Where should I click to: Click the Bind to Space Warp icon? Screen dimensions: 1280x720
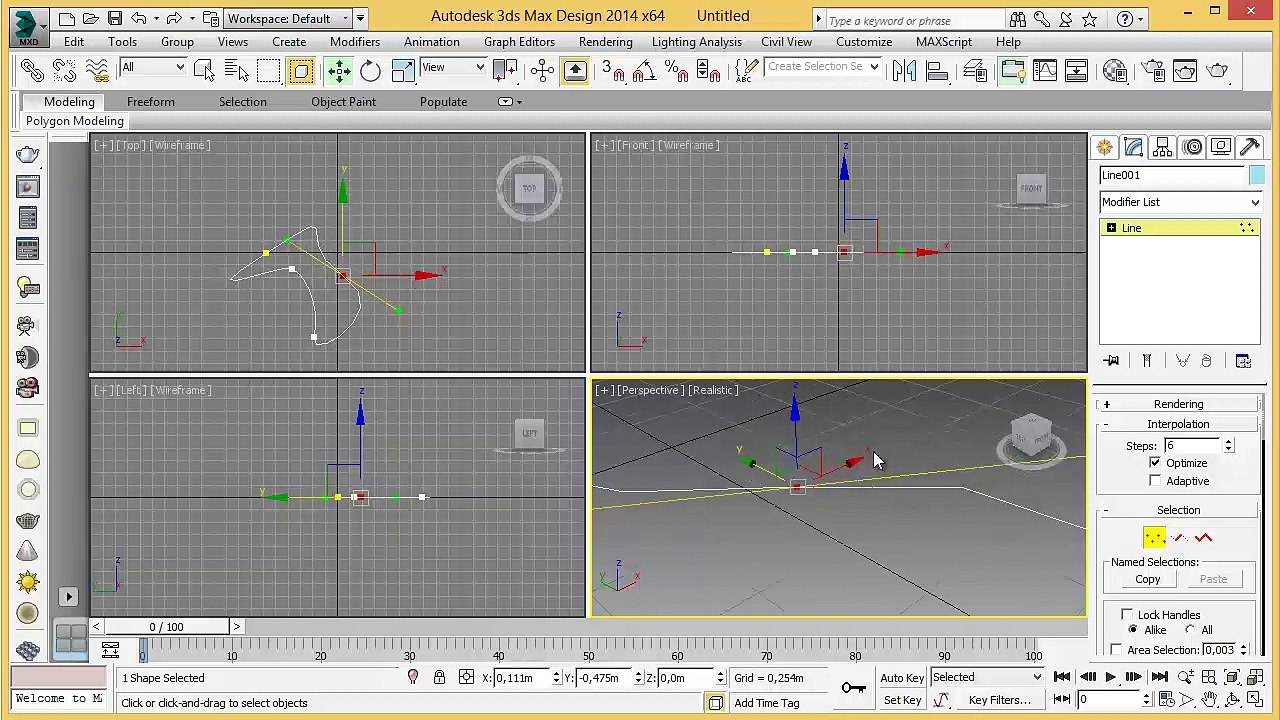96,69
